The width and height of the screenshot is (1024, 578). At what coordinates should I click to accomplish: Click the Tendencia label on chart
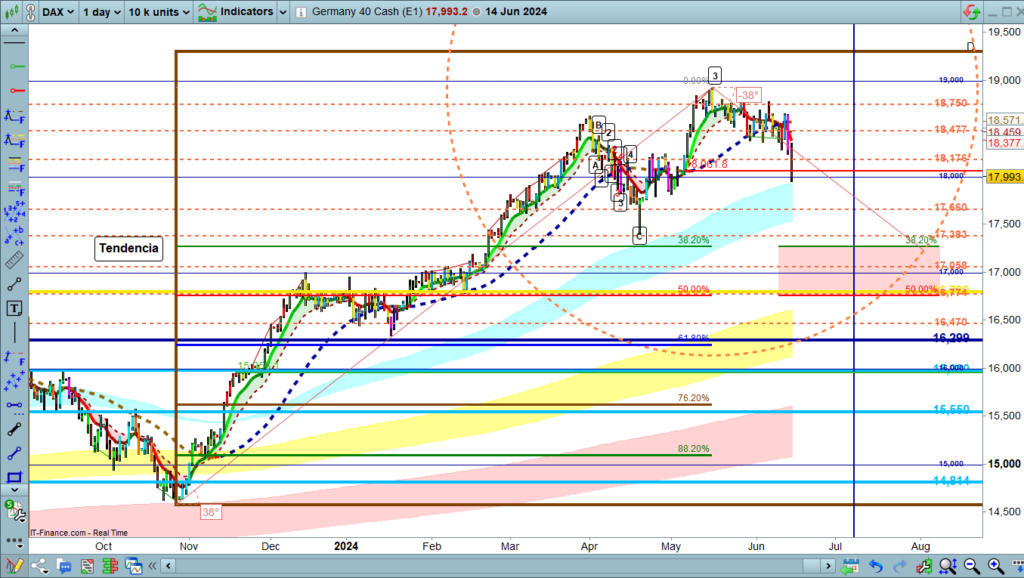click(x=130, y=249)
